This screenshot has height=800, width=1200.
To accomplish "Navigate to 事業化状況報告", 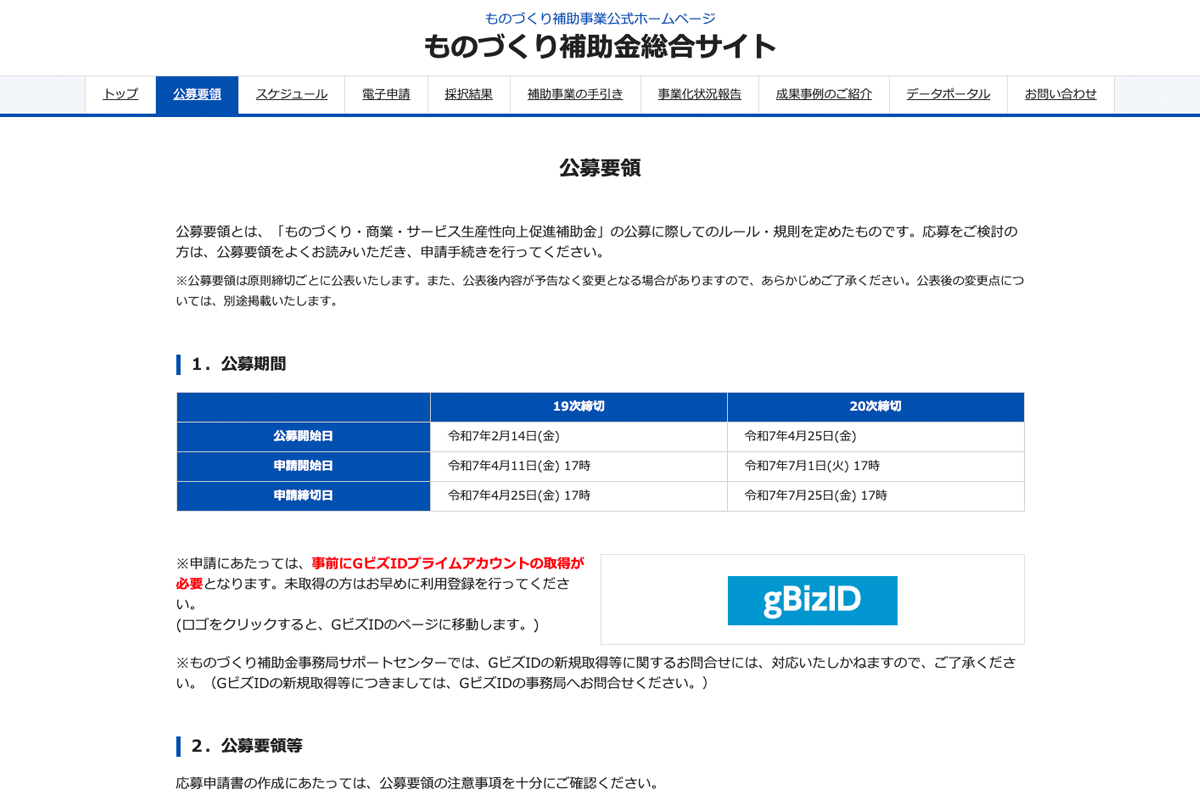I will click(699, 94).
